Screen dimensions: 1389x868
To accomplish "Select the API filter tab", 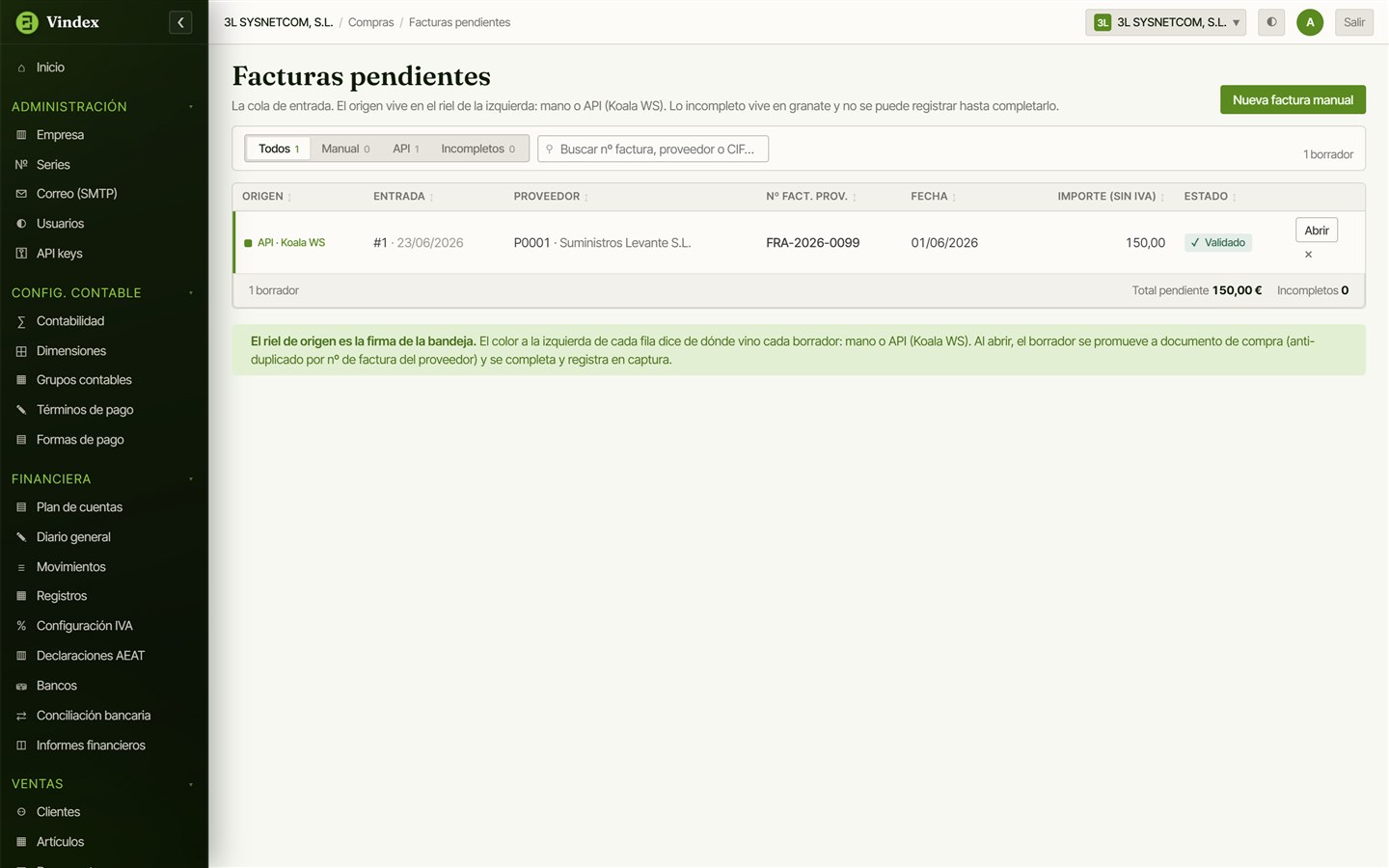I will (406, 149).
